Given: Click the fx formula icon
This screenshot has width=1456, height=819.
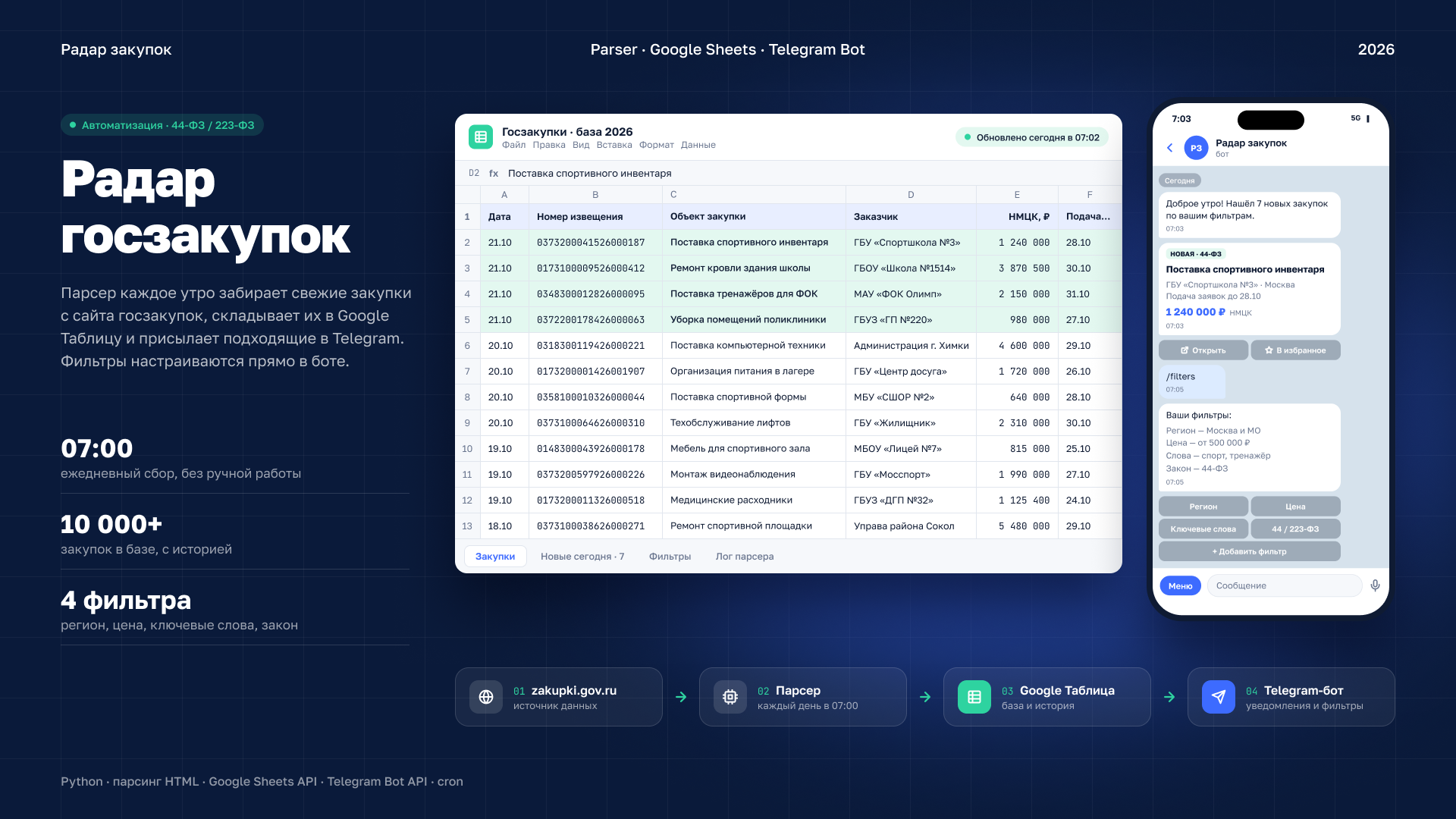Looking at the screenshot, I should click(x=494, y=173).
